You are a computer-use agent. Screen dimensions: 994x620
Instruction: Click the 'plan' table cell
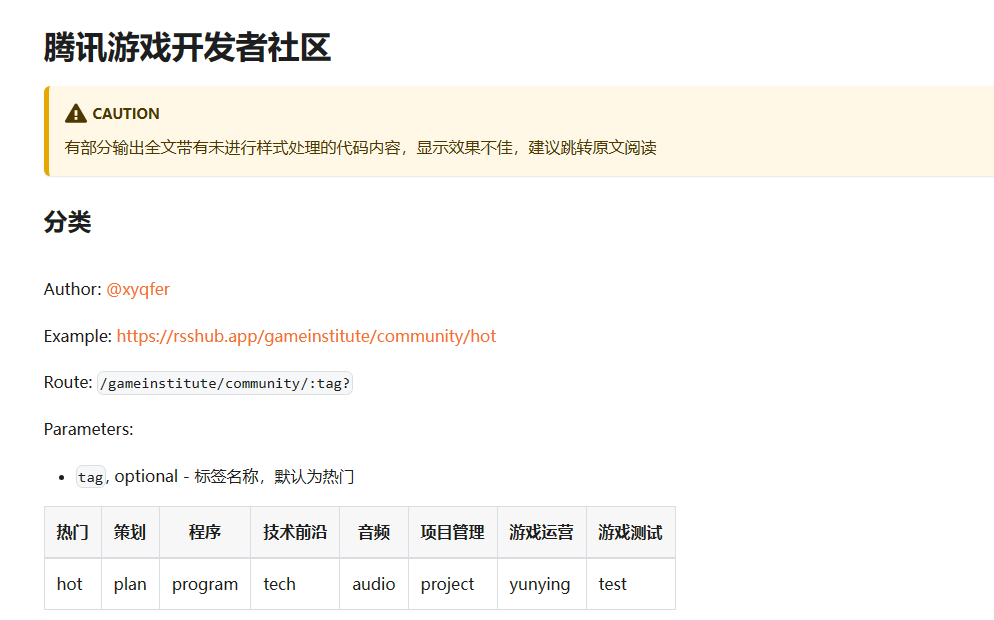click(130, 584)
